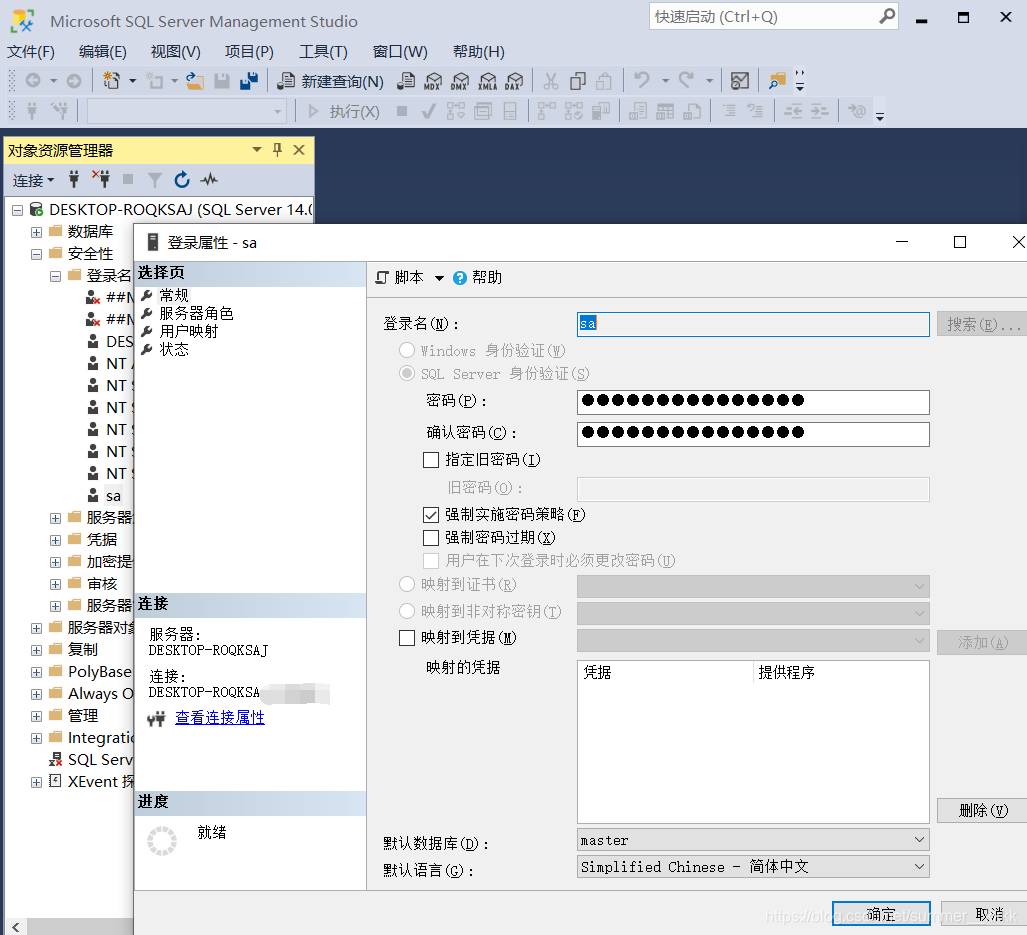Click the Navigate Backward icon

[x=33, y=81]
